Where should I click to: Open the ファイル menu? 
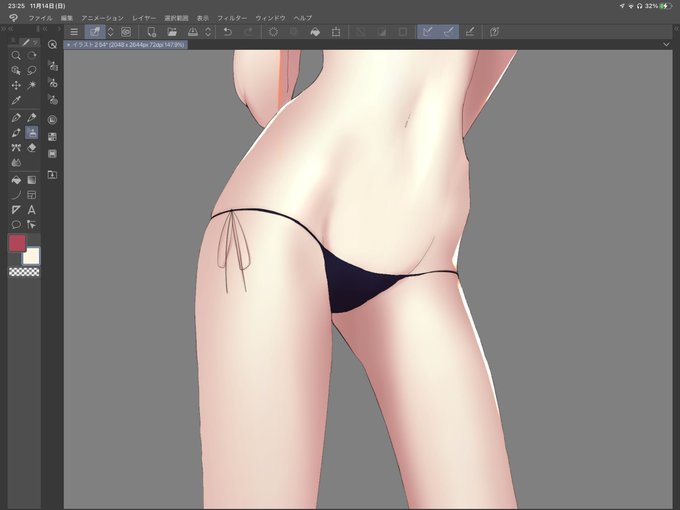tap(40, 18)
